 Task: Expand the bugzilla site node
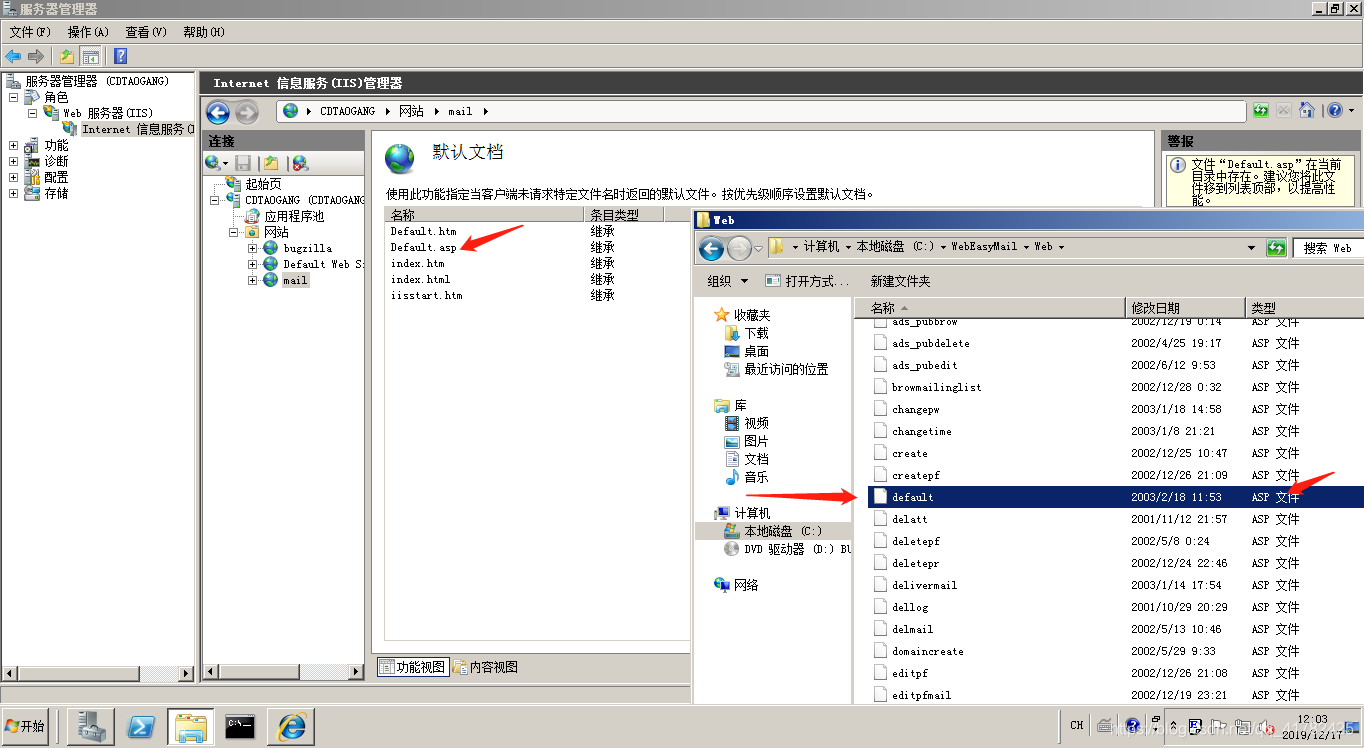pos(253,248)
